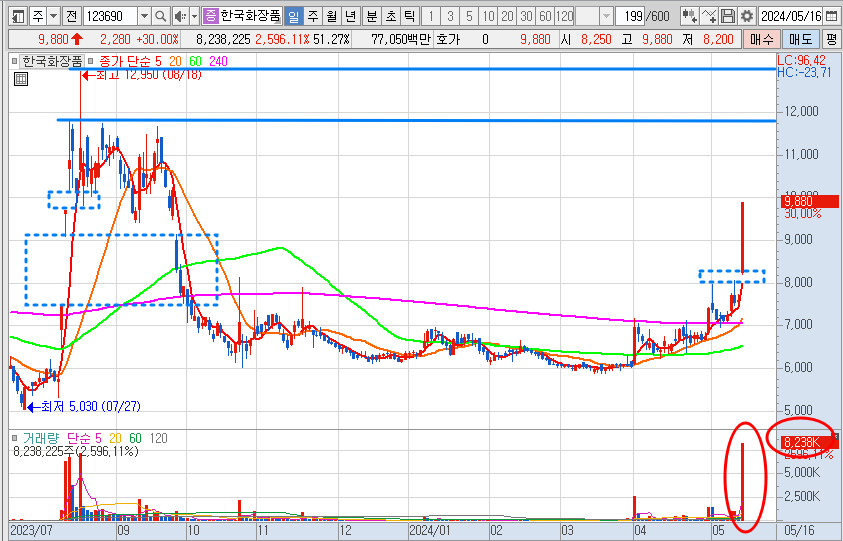Click the current price 9,880 value
Viewport: 843px width, 541px height.
[53, 39]
